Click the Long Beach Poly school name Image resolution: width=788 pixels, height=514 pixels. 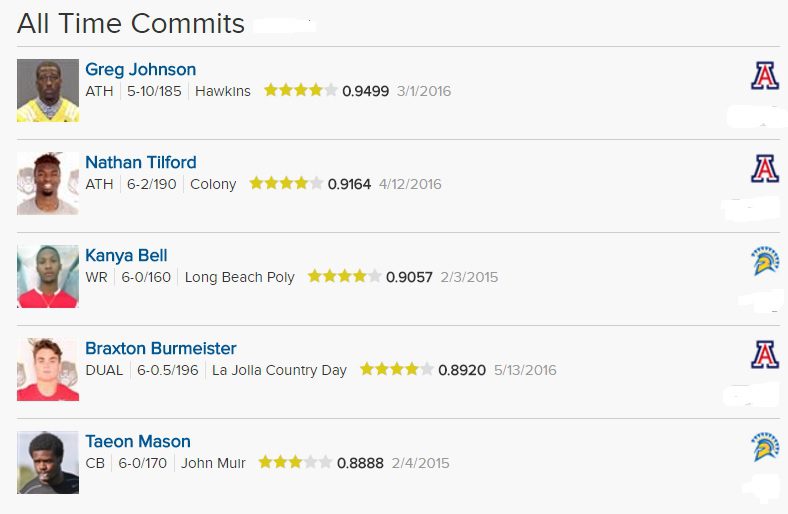point(239,277)
